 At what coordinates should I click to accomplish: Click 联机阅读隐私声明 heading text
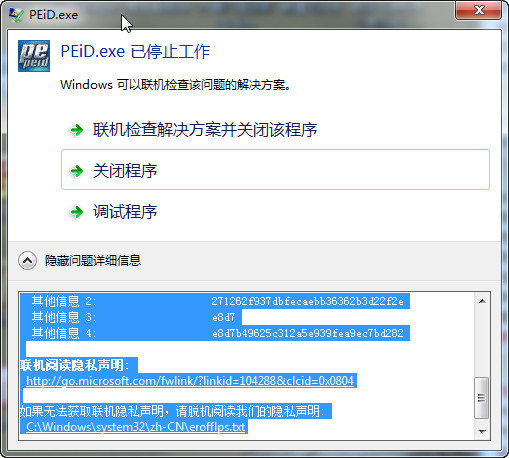[x=74, y=365]
